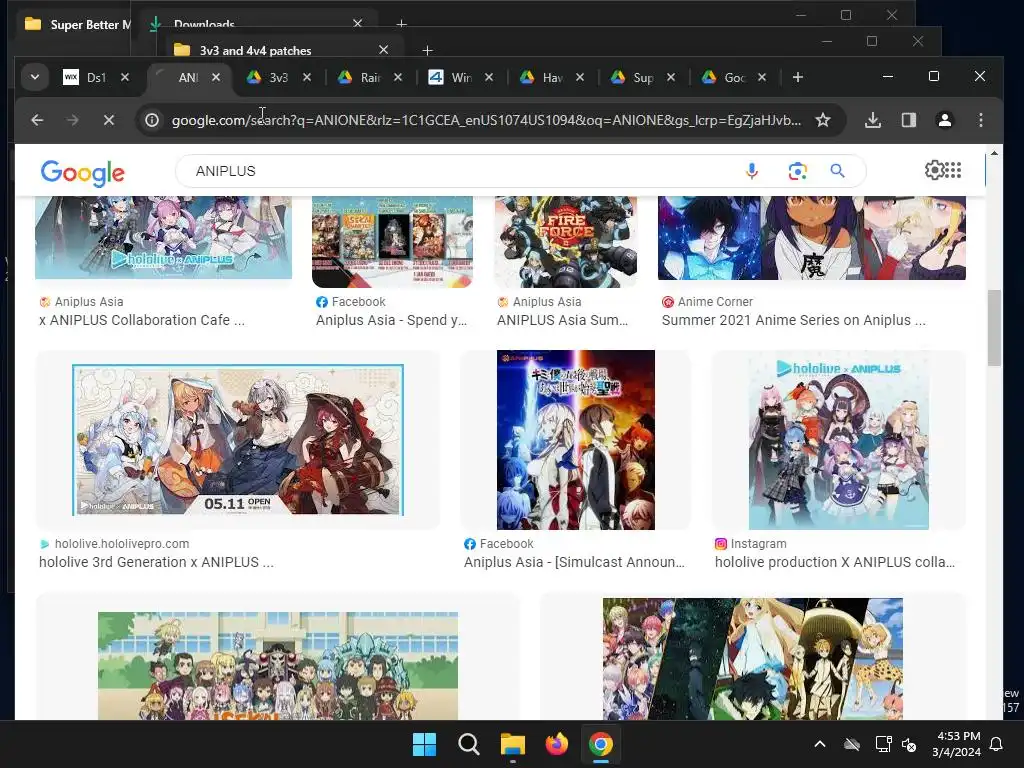Viewport: 1024px width, 768px height.
Task: Click the Google search magnifier button
Action: (x=837, y=171)
